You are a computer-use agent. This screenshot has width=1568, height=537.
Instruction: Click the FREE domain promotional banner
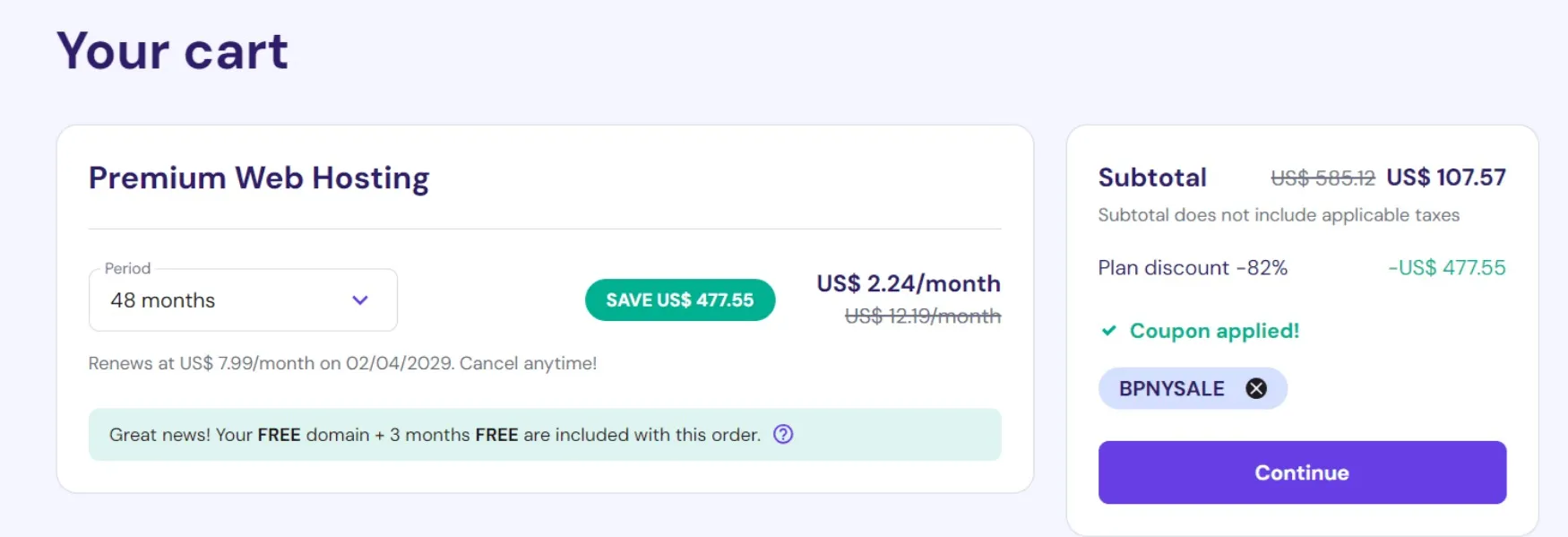(x=544, y=434)
